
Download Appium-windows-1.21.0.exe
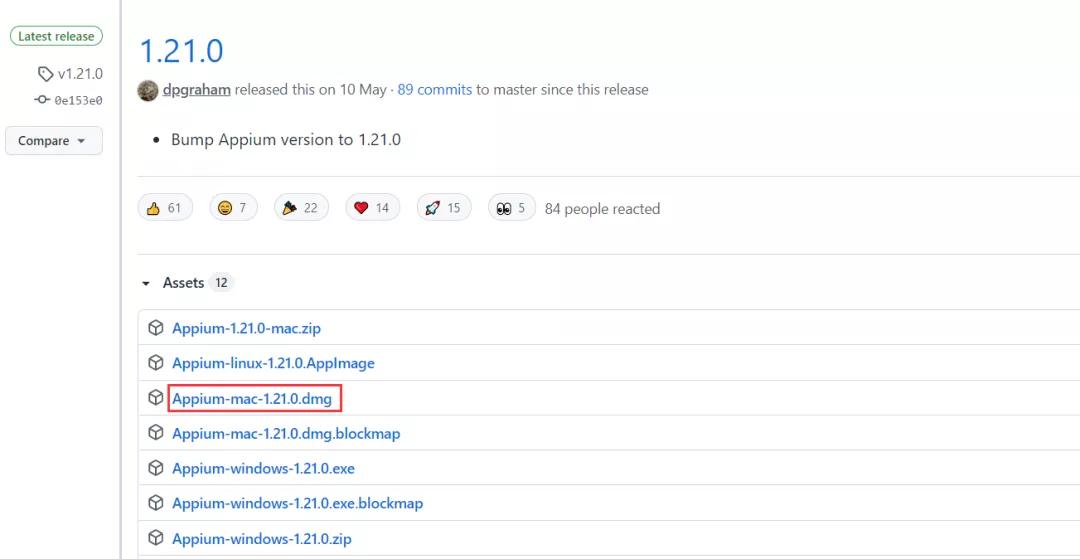click(263, 469)
